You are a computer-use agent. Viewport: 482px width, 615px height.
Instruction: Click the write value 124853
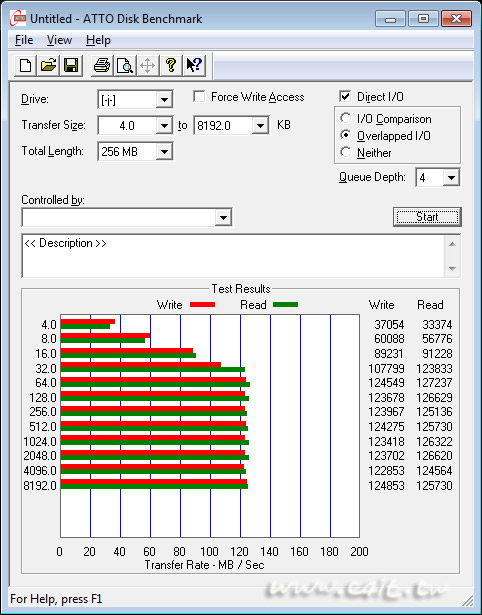point(386,486)
